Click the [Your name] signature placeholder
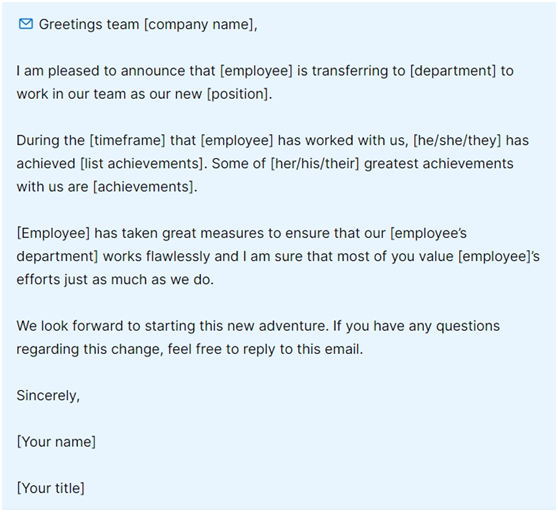558x512 pixels. 56,442
